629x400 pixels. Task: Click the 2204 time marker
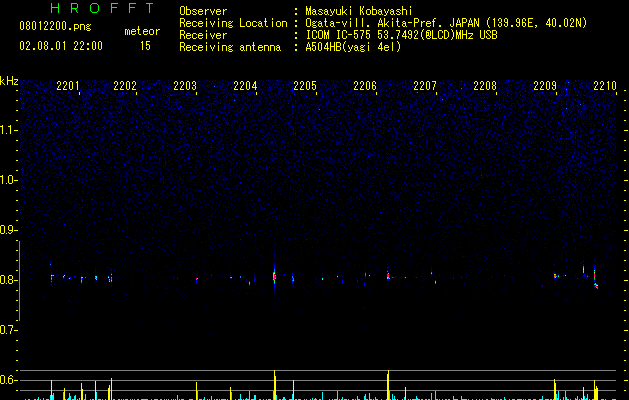245,86
